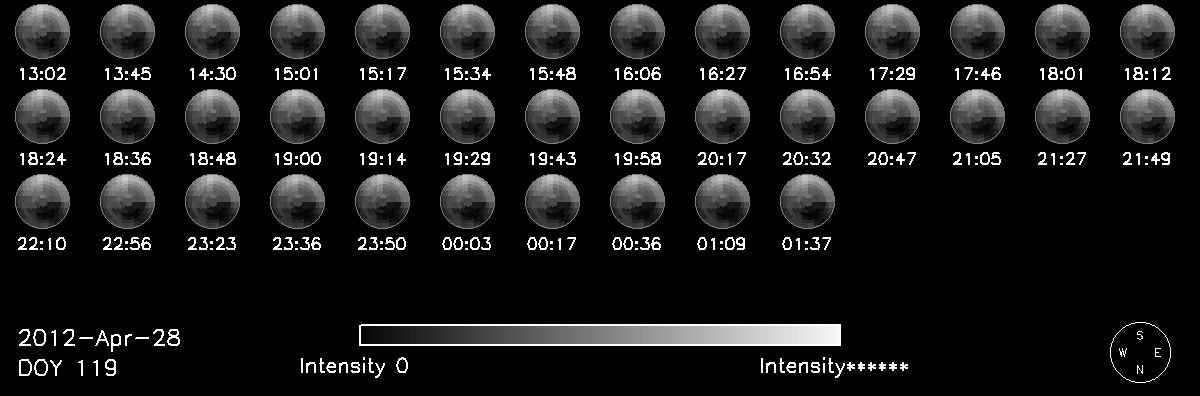Screen dimensions: 1200x396
Task: Click the 23:50 timestamp label
Action: tap(382, 244)
